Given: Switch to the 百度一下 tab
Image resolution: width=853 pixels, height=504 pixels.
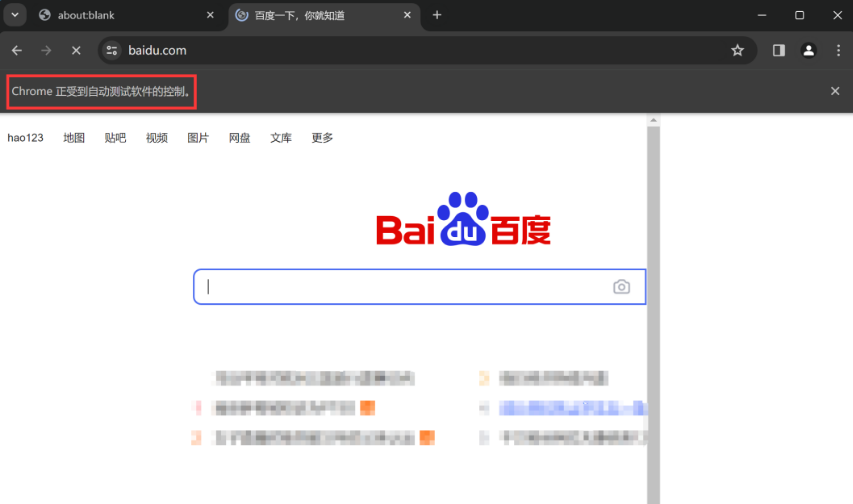Looking at the screenshot, I should tap(324, 15).
